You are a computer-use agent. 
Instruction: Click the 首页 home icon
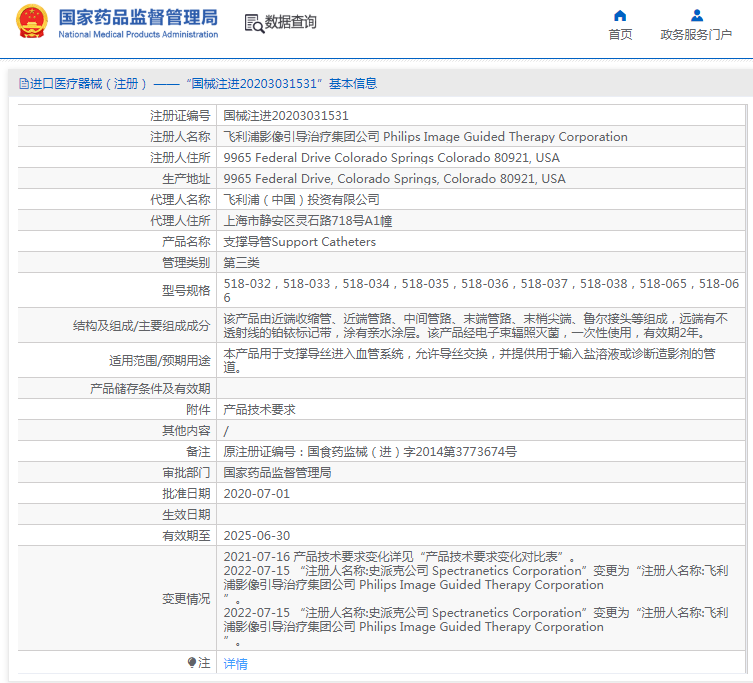pyautogui.click(x=620, y=16)
